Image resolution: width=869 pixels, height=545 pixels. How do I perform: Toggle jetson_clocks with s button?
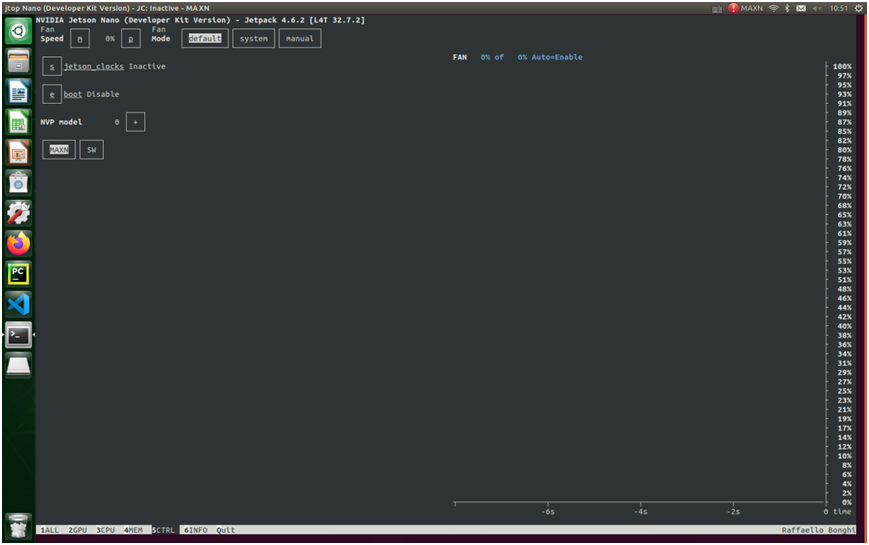[52, 67]
